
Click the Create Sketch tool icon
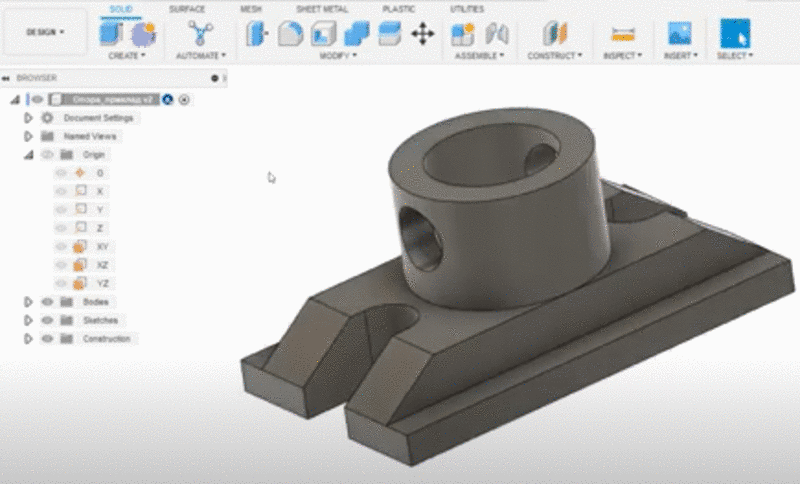(x=110, y=33)
